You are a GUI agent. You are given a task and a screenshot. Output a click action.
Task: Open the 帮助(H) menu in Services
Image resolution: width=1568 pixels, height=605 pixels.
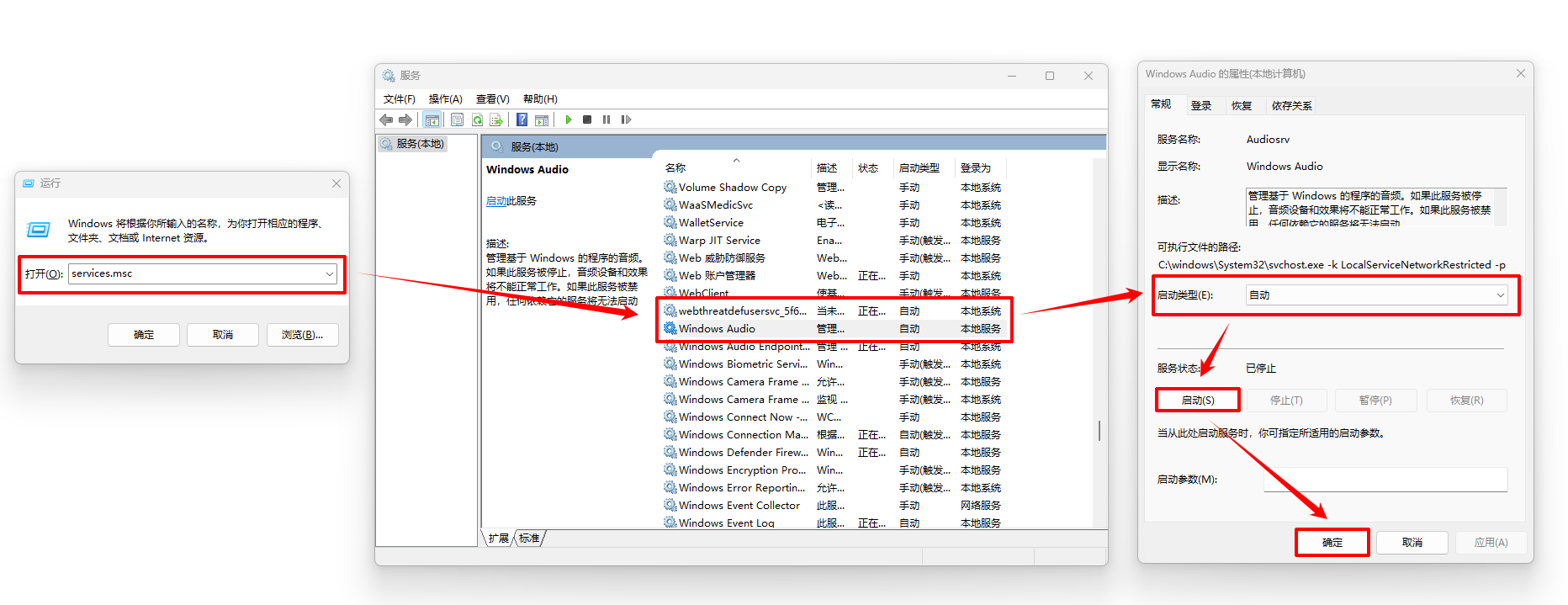click(540, 99)
